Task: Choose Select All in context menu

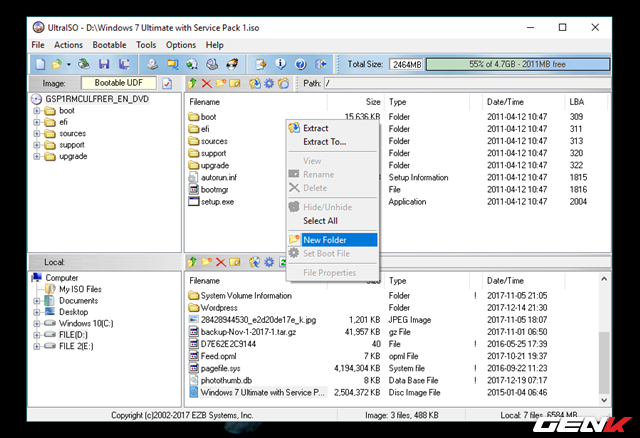Action: click(x=333, y=221)
